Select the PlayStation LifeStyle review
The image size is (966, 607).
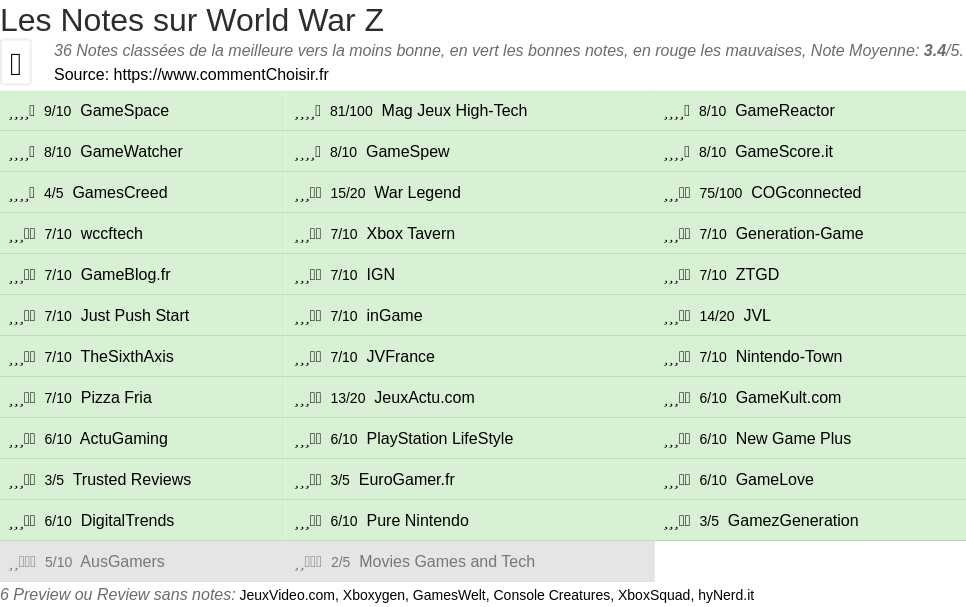click(x=439, y=439)
